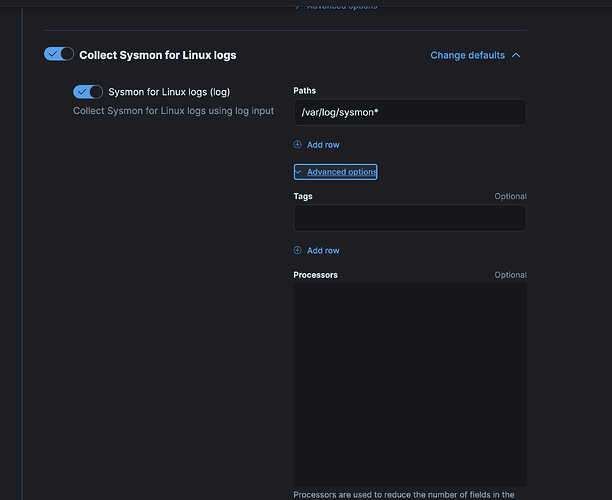Open the partially visible Advanced options link above the section
This screenshot has height=500, width=612.
(336, 7)
